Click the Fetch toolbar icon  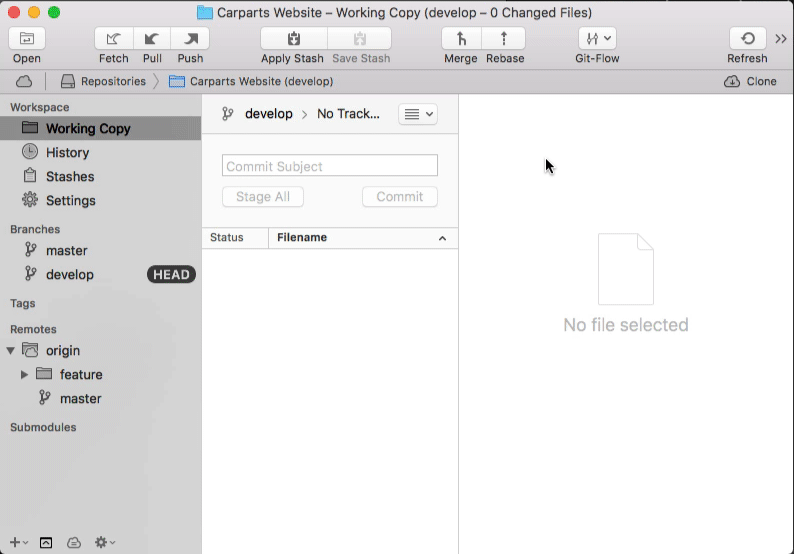[x=114, y=39]
